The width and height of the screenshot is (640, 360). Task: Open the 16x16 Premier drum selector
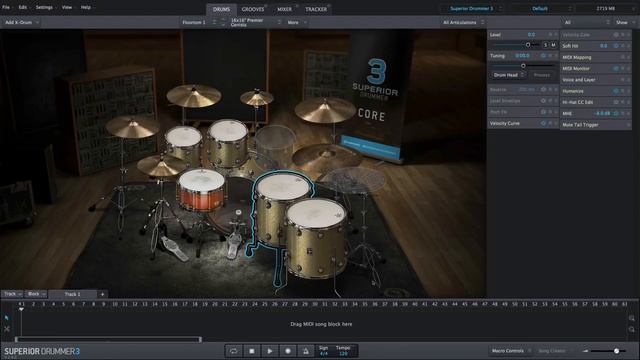[255, 22]
